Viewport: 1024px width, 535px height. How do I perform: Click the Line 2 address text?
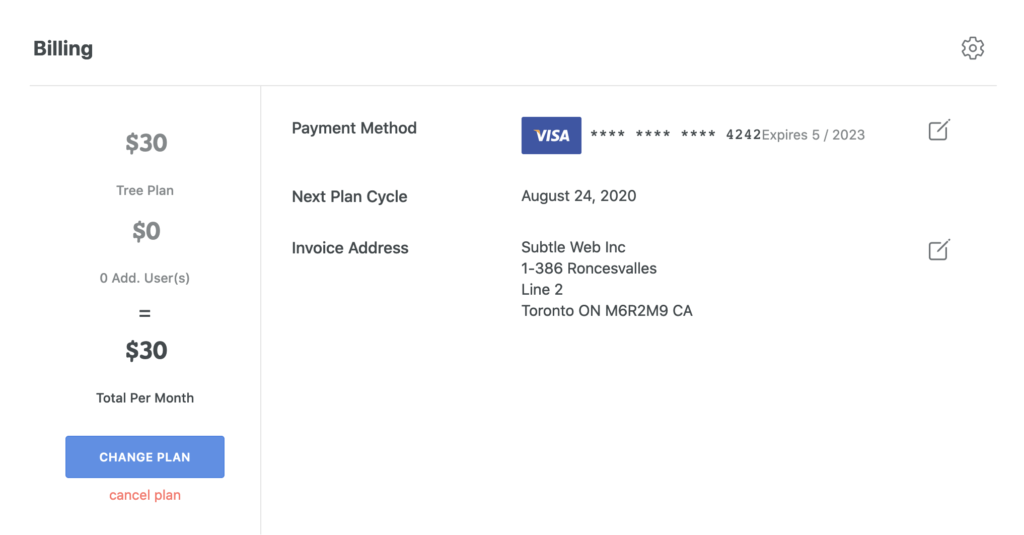click(x=542, y=289)
